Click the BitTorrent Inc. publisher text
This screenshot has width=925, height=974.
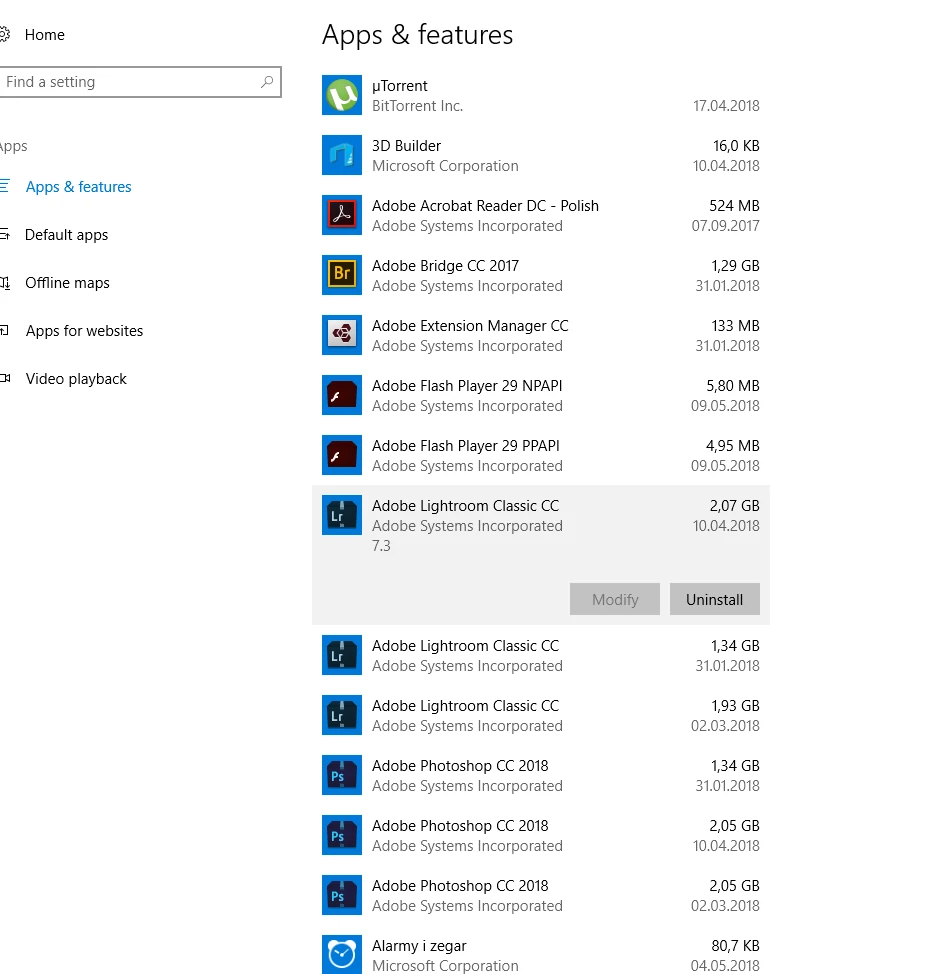click(417, 106)
